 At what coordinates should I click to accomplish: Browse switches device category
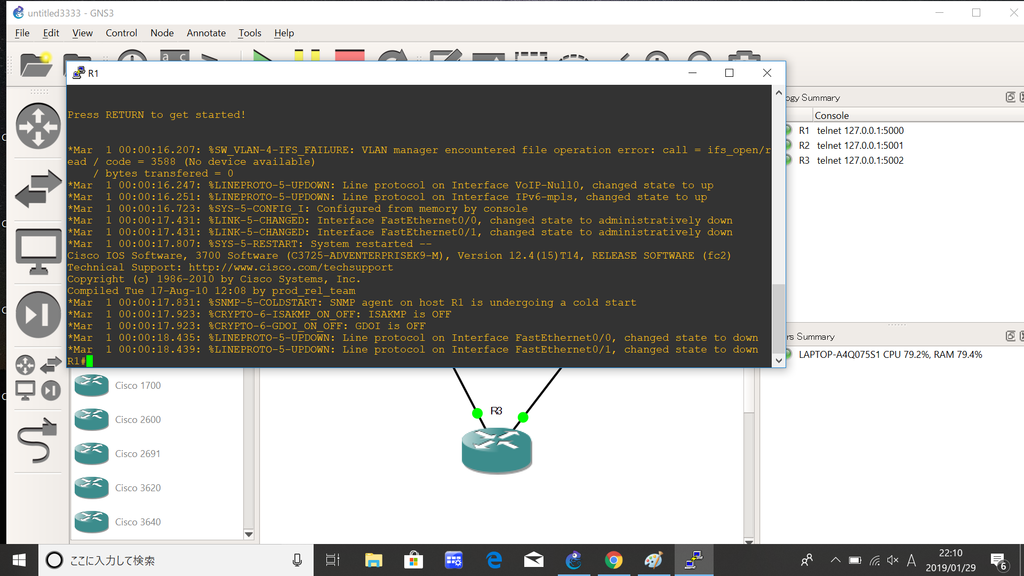coord(38,189)
